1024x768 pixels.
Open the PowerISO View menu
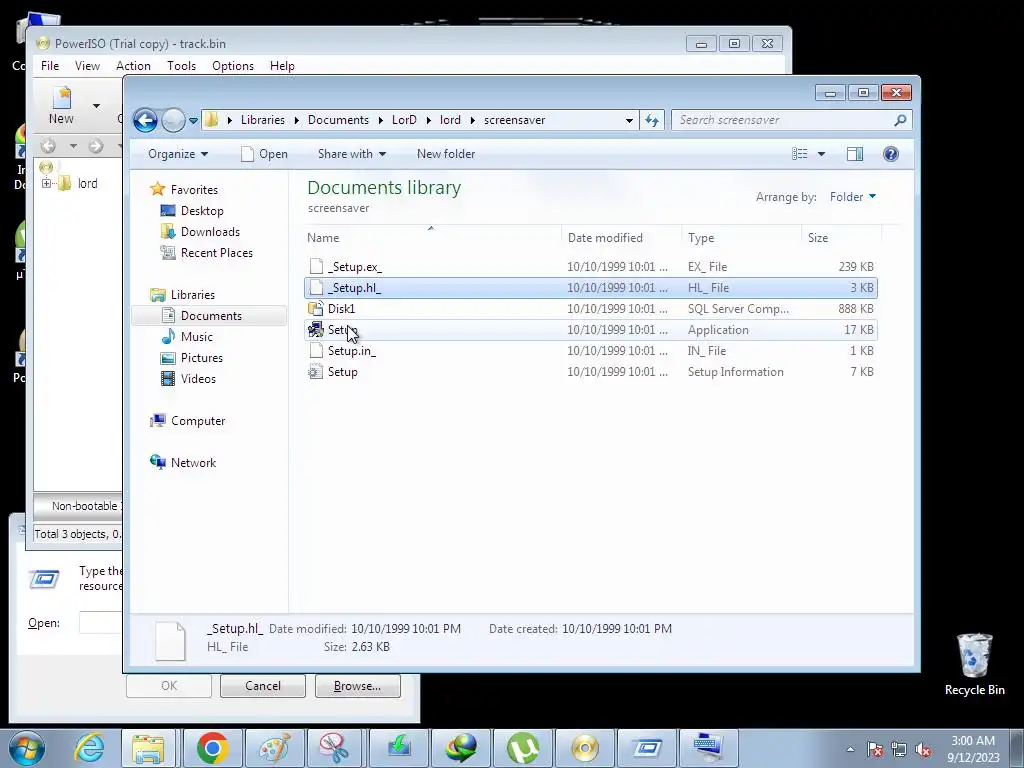pos(87,66)
